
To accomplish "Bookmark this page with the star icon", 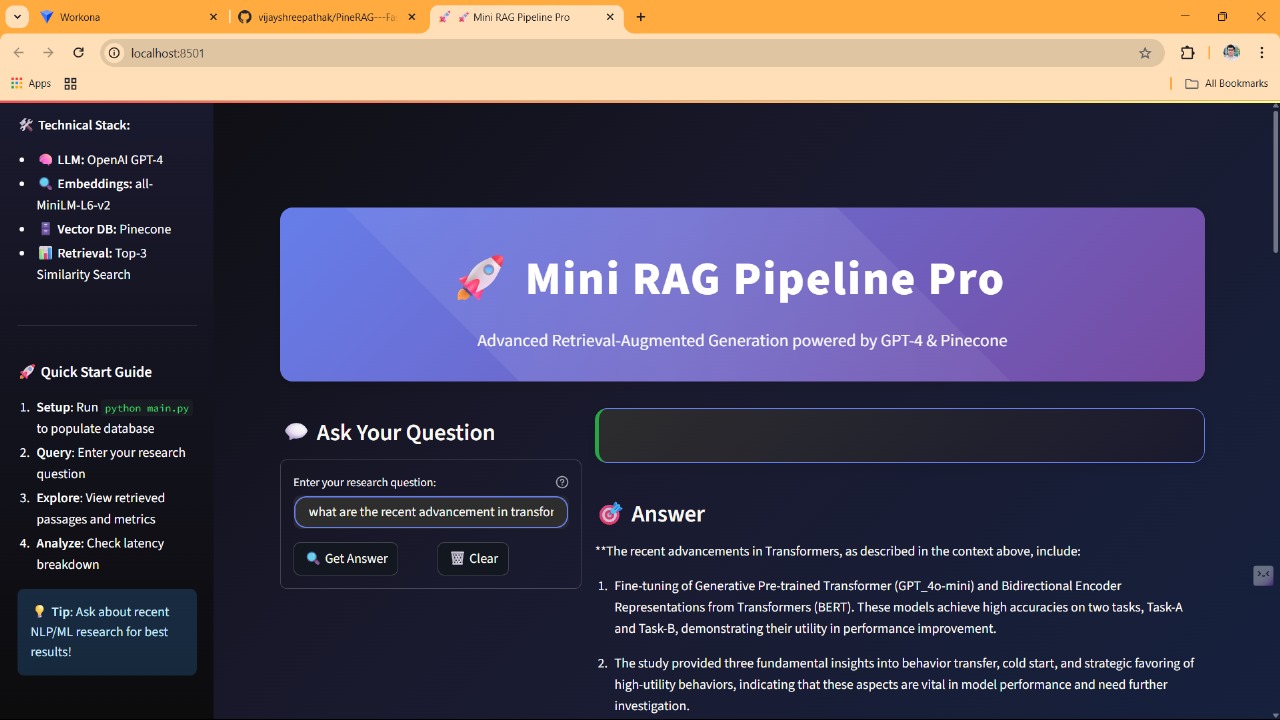I will coord(1145,53).
